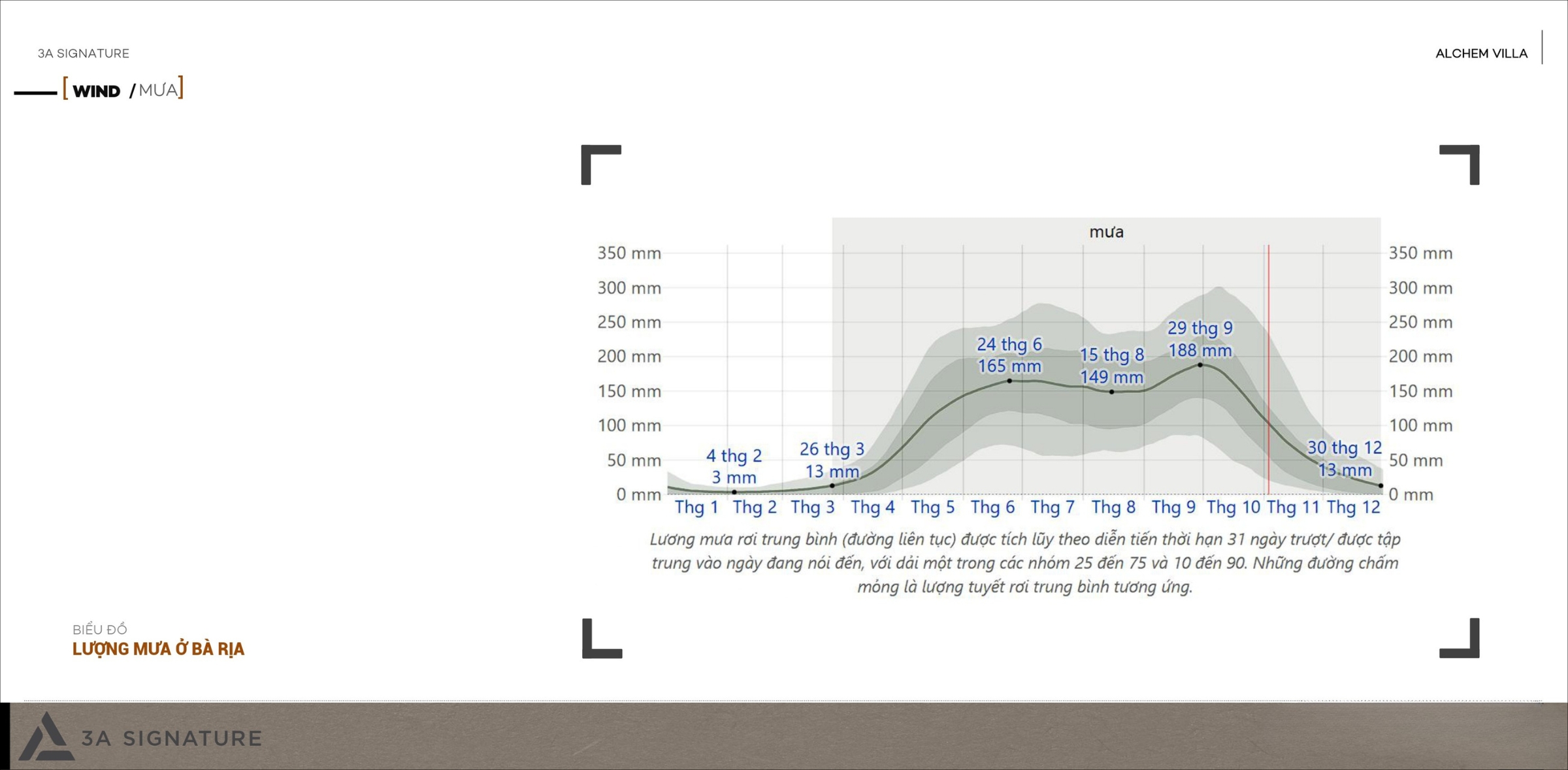The height and width of the screenshot is (770, 1568).
Task: Click the 'mưa' chart band label
Action: pyautogui.click(x=1106, y=232)
